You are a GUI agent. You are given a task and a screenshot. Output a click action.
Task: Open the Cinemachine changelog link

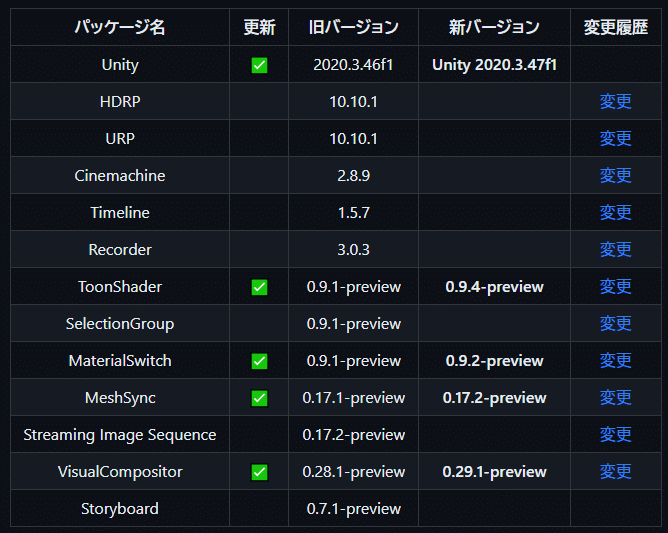point(615,176)
